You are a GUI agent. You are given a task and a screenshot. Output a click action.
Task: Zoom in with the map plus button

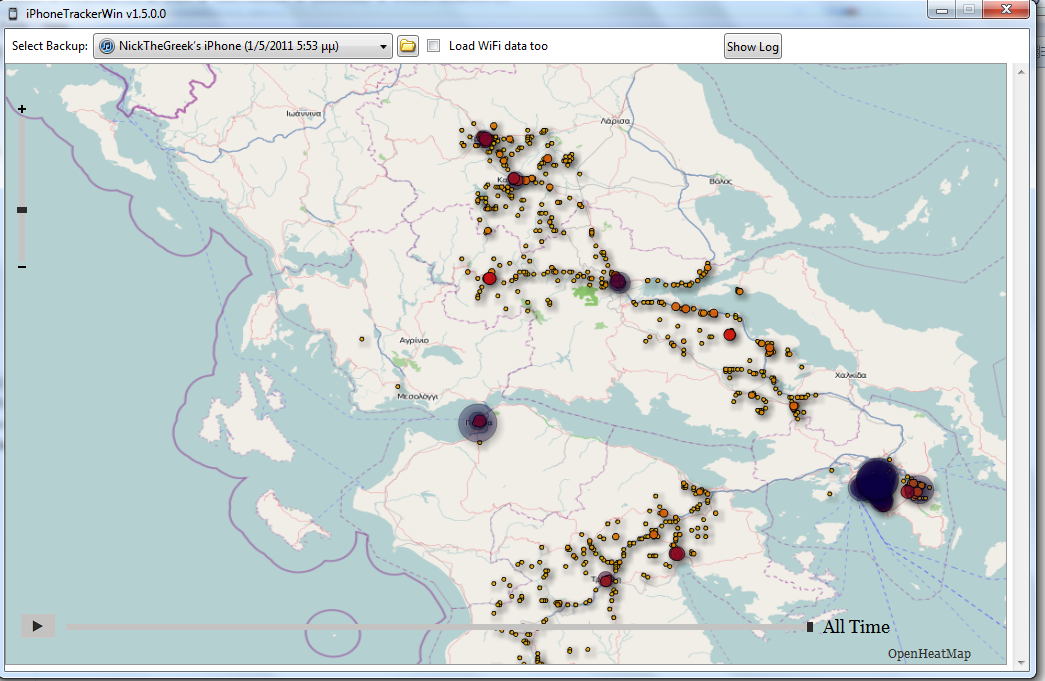pyautogui.click(x=22, y=109)
